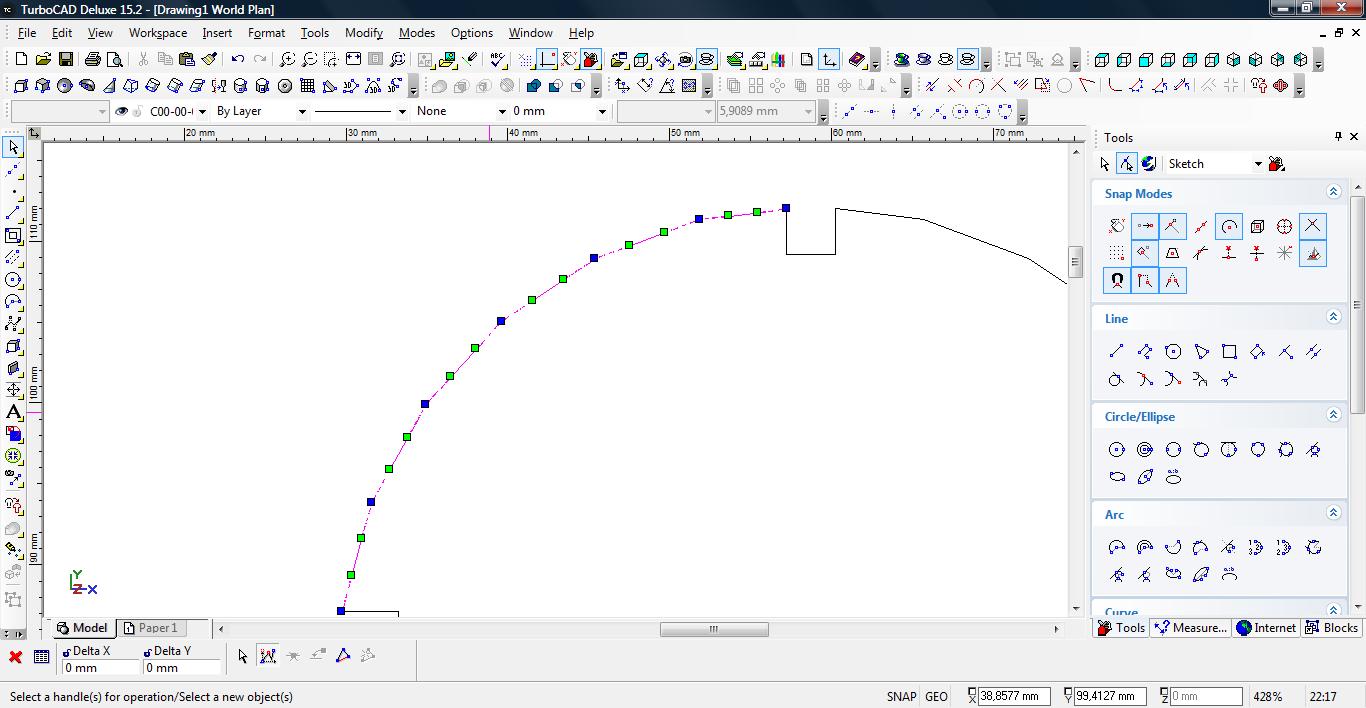Click the Delta X input field

[101, 668]
